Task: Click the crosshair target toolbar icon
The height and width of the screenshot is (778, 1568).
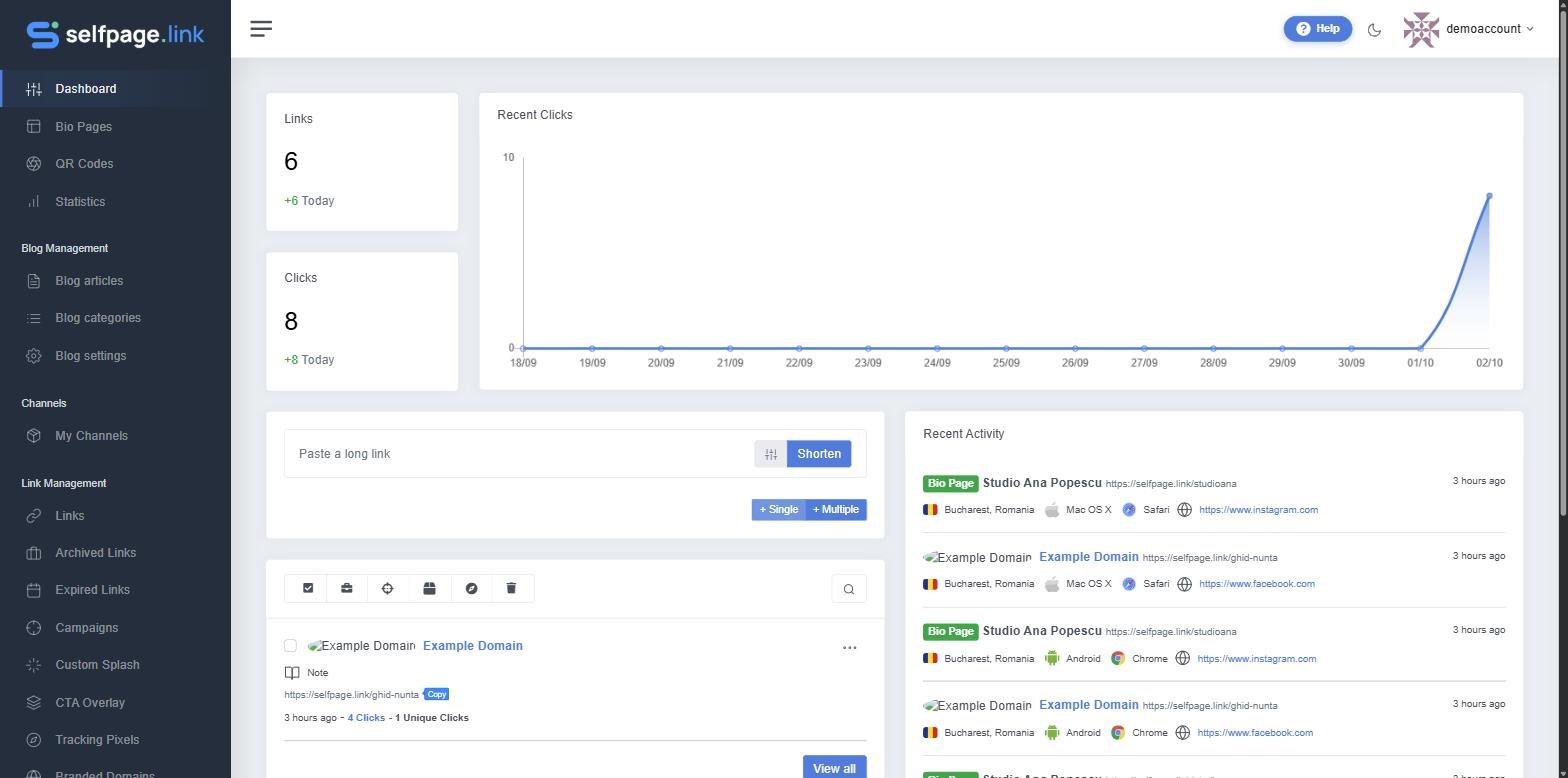Action: tap(388, 589)
